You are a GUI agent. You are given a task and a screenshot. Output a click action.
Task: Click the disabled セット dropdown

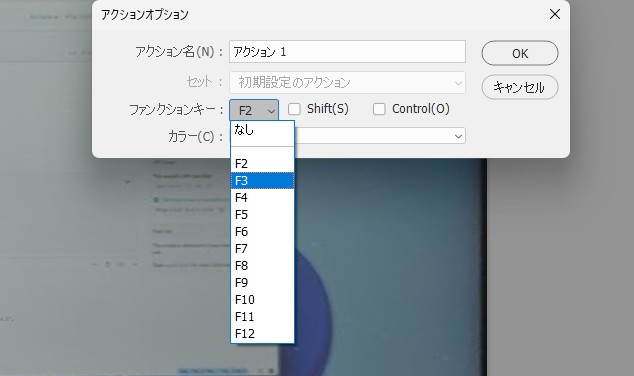tap(347, 82)
